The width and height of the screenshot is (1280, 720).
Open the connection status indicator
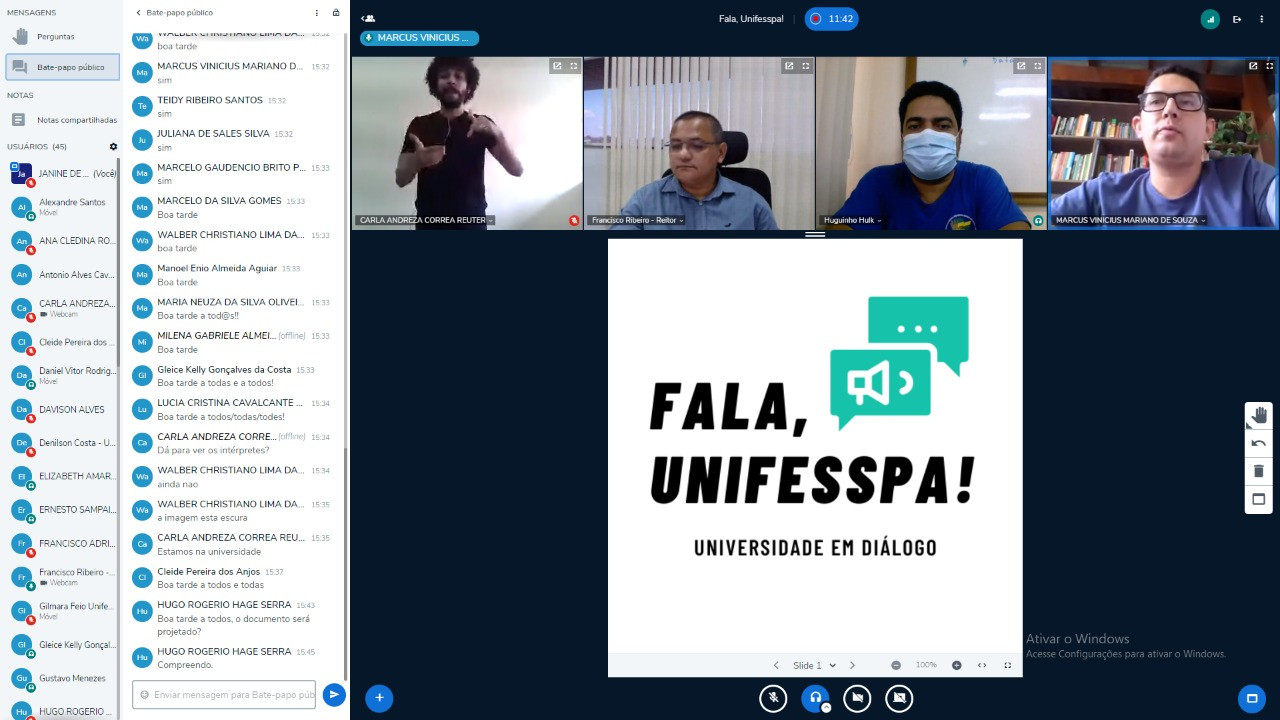coord(1210,18)
